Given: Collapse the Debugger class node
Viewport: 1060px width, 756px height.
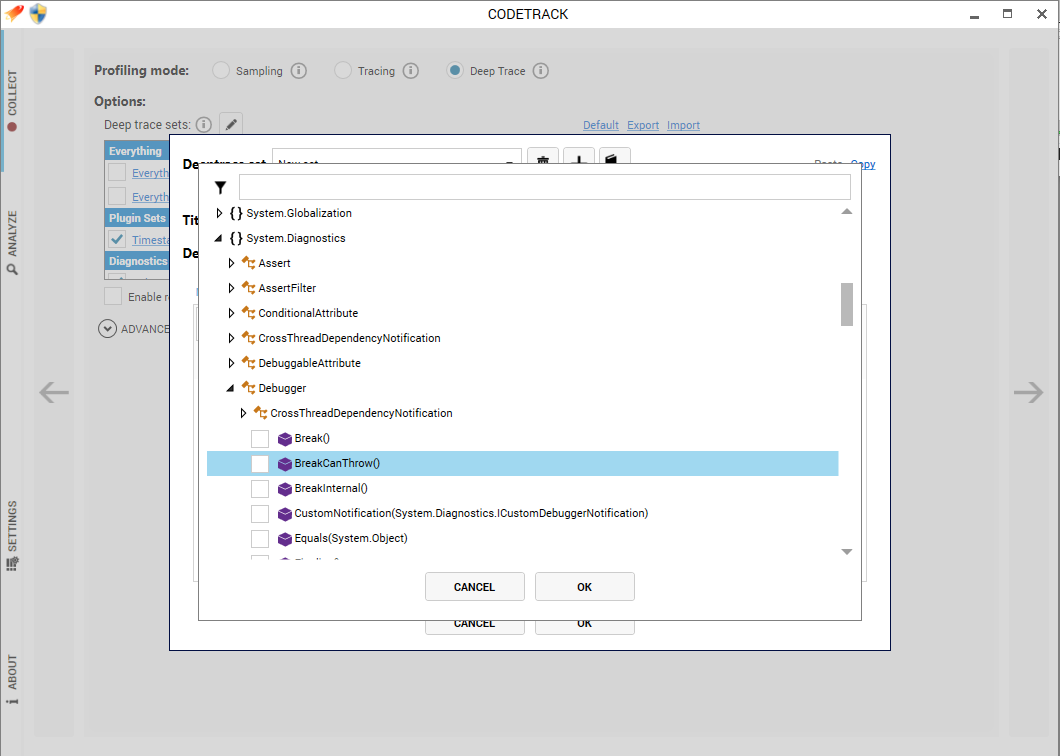Looking at the screenshot, I should (x=231, y=388).
